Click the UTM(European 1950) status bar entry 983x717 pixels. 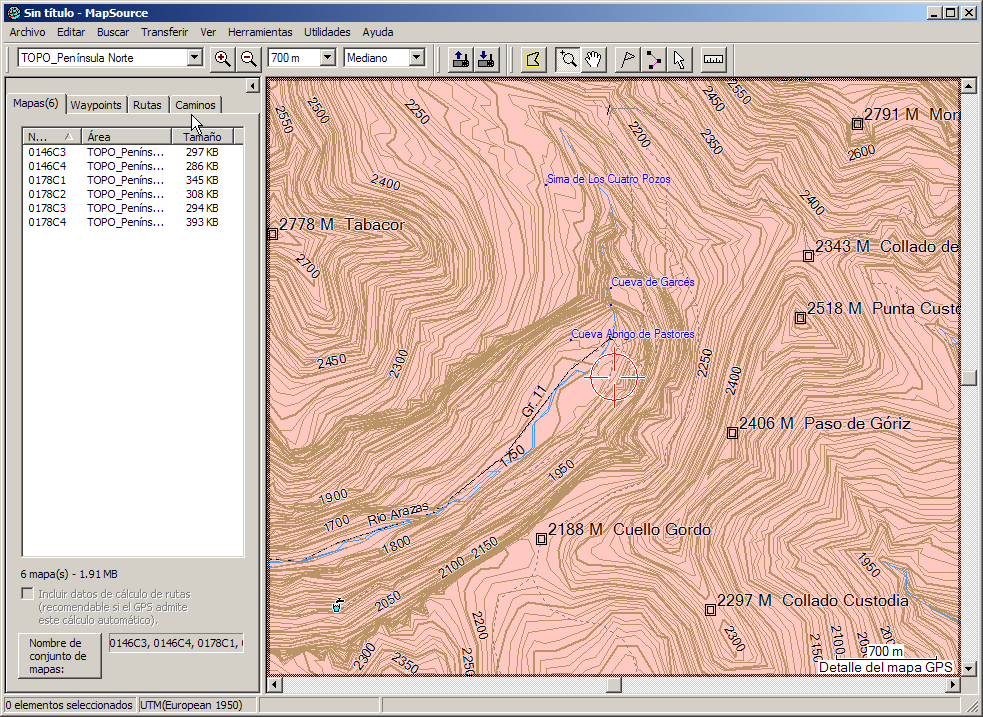(191, 705)
